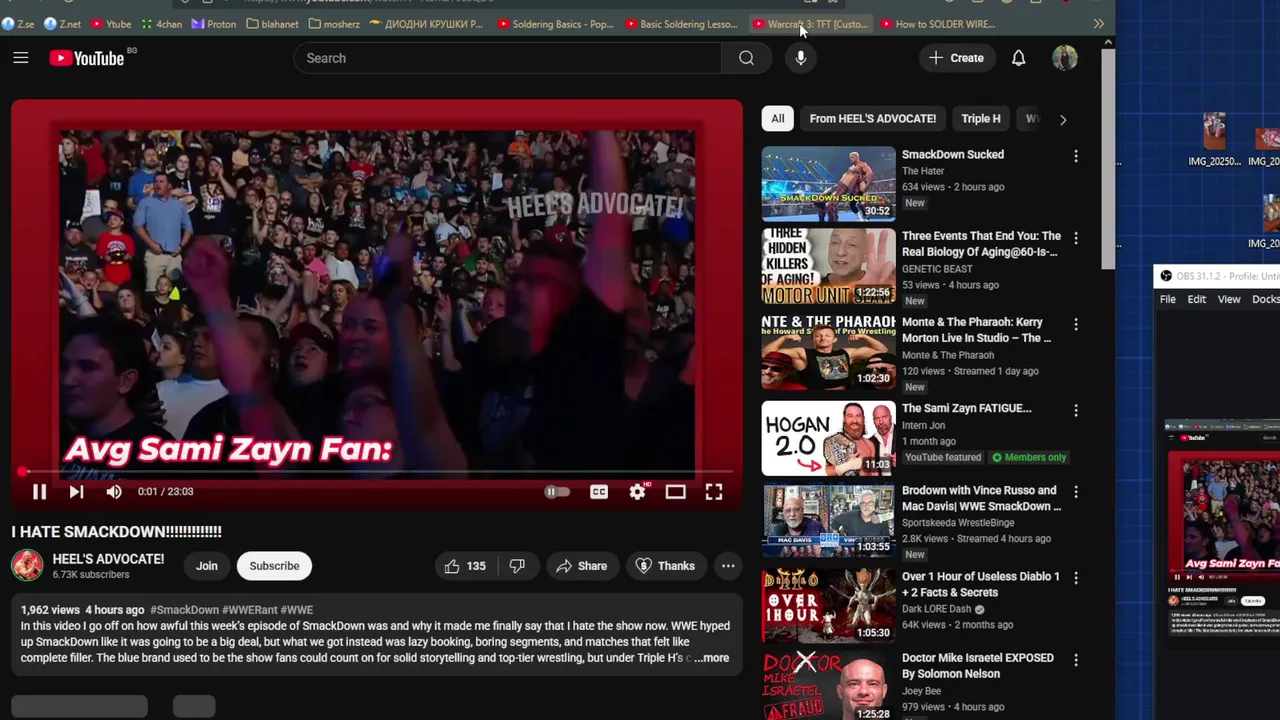Open options for Brodown with Vince Russo
Image resolution: width=1280 pixels, height=720 pixels.
[1075, 492]
